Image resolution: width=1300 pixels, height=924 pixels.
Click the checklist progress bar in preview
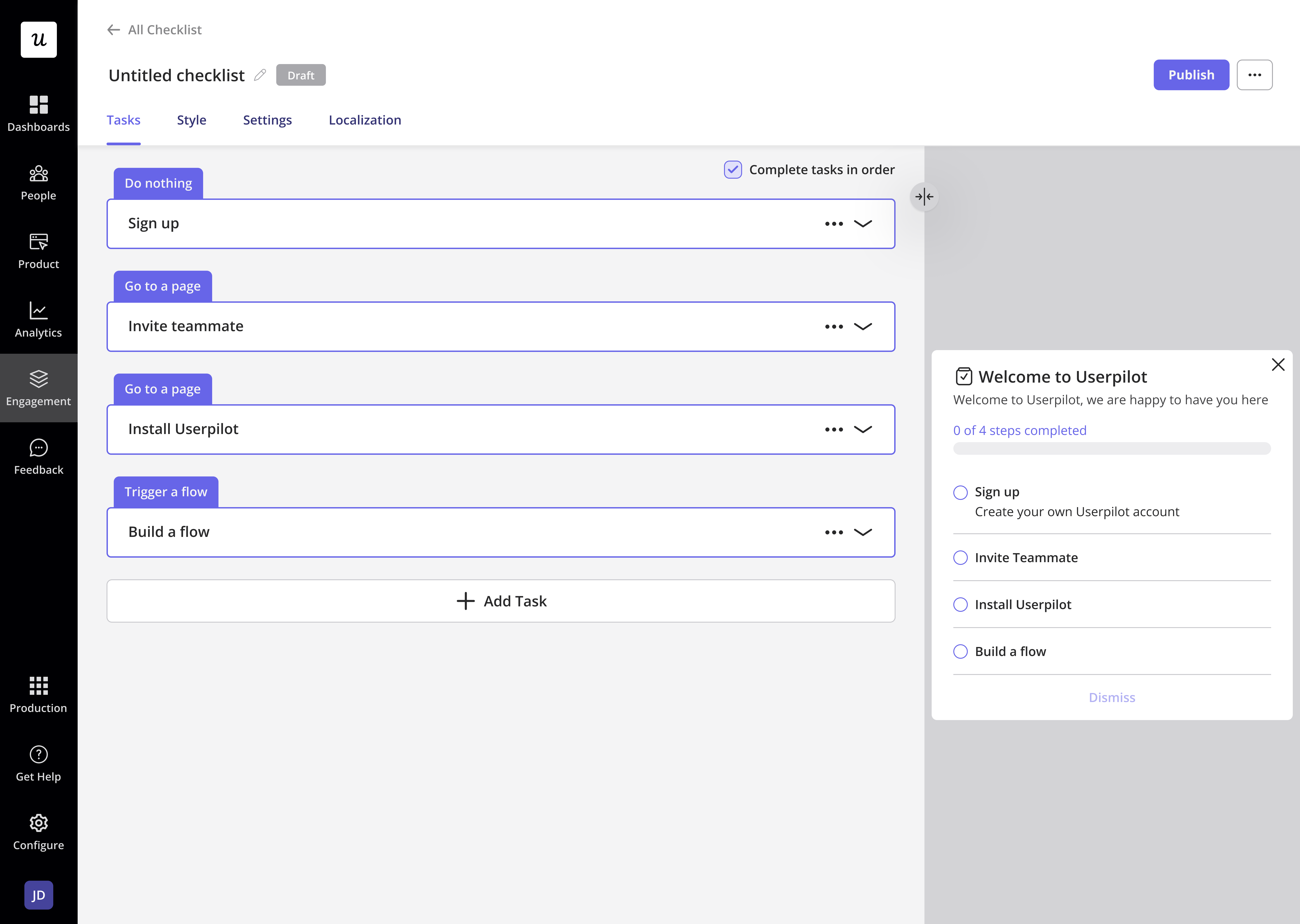click(x=1112, y=448)
